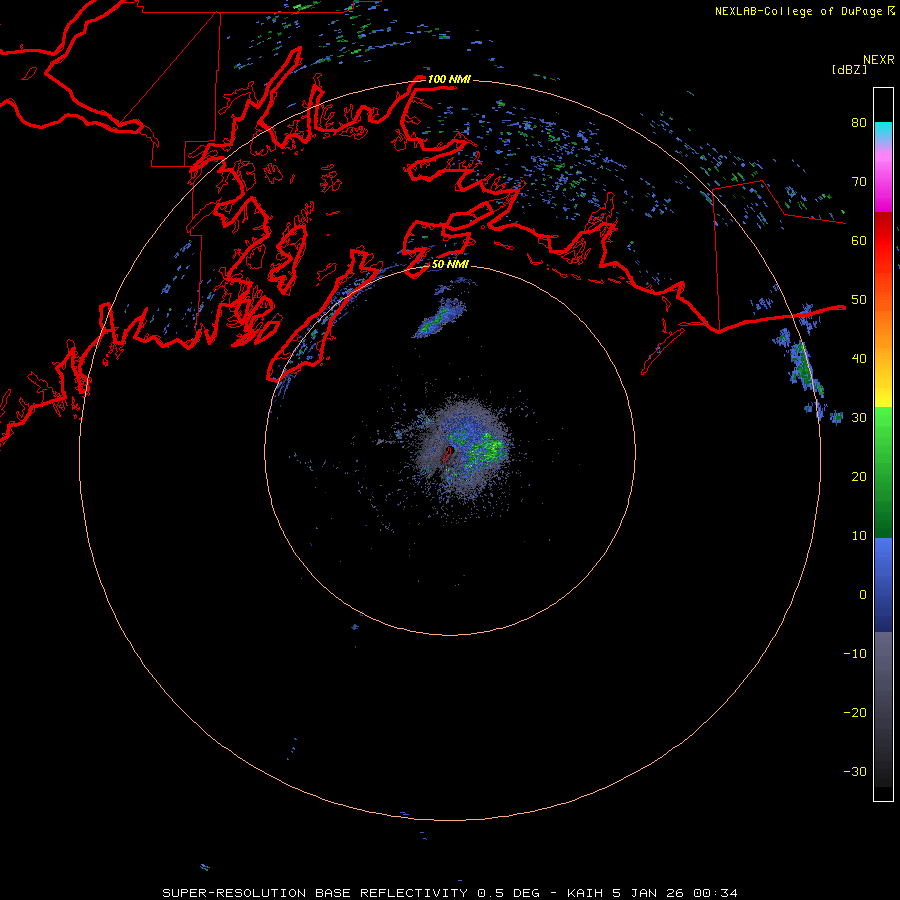
Task: Click the 40 value on dBZ scale
Action: [859, 359]
